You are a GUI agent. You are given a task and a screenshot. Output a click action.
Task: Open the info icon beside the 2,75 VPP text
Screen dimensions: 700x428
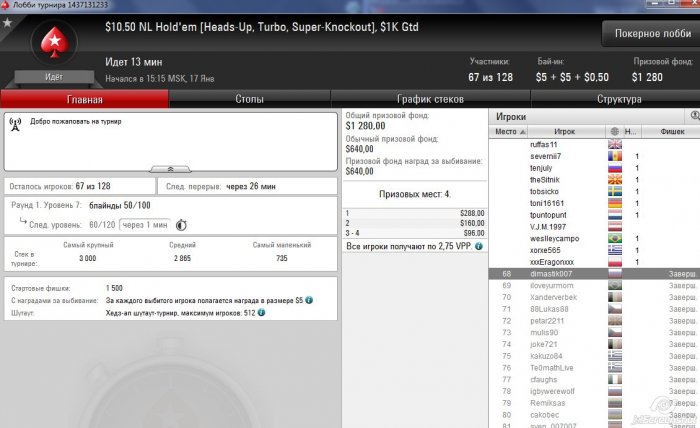click(x=479, y=246)
